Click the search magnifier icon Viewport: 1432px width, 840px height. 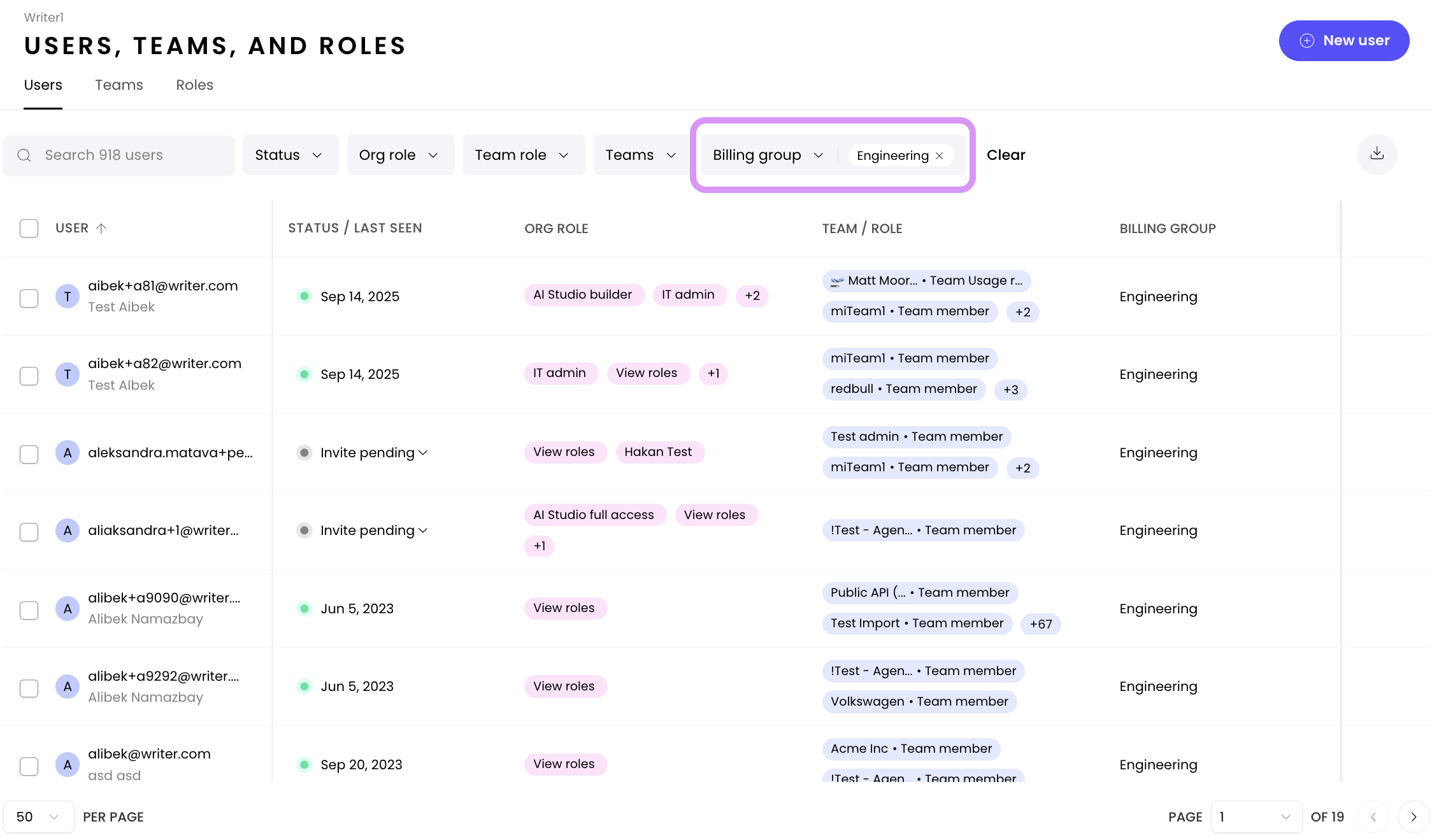pos(24,155)
